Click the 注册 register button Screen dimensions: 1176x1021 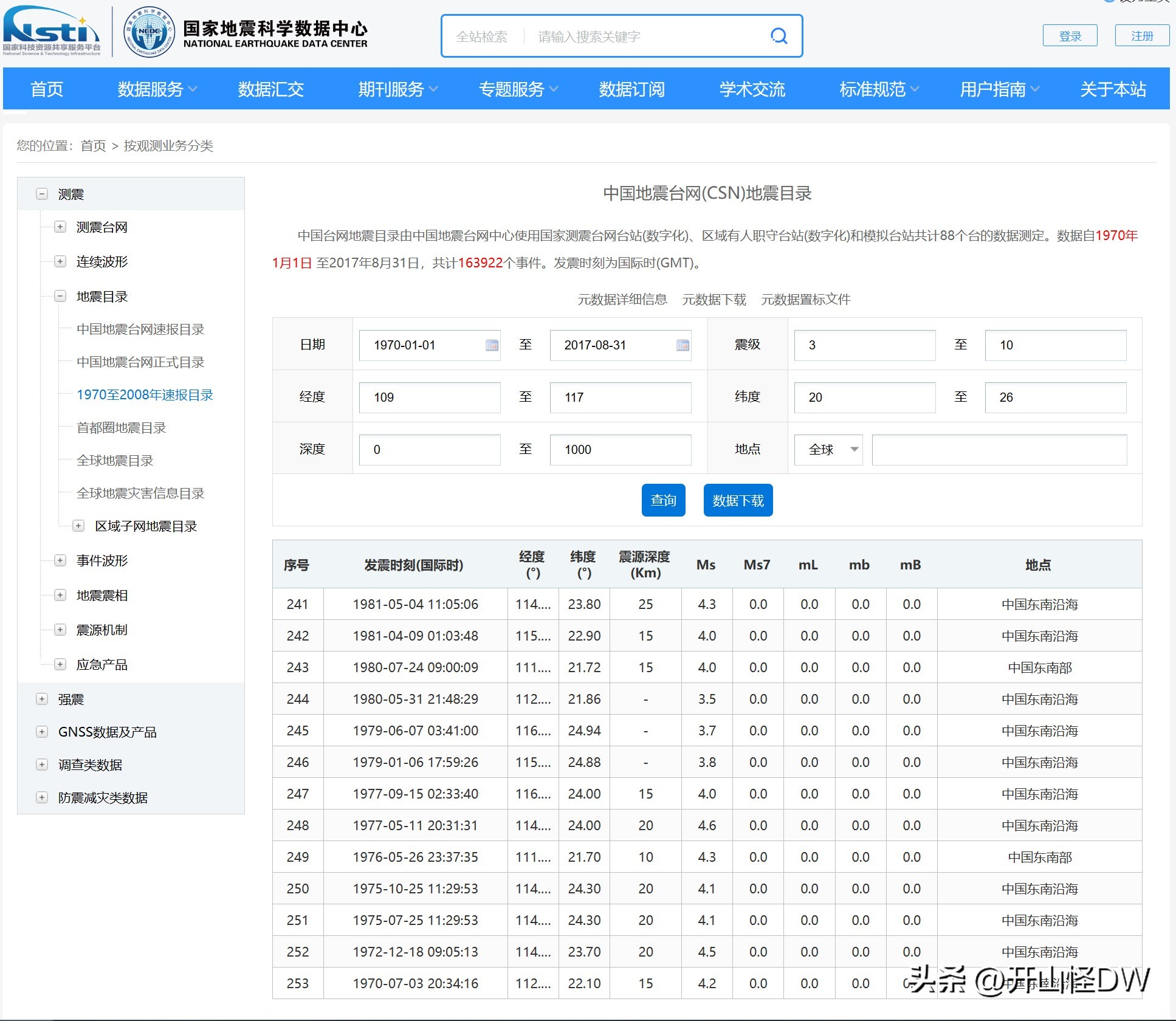(1142, 35)
